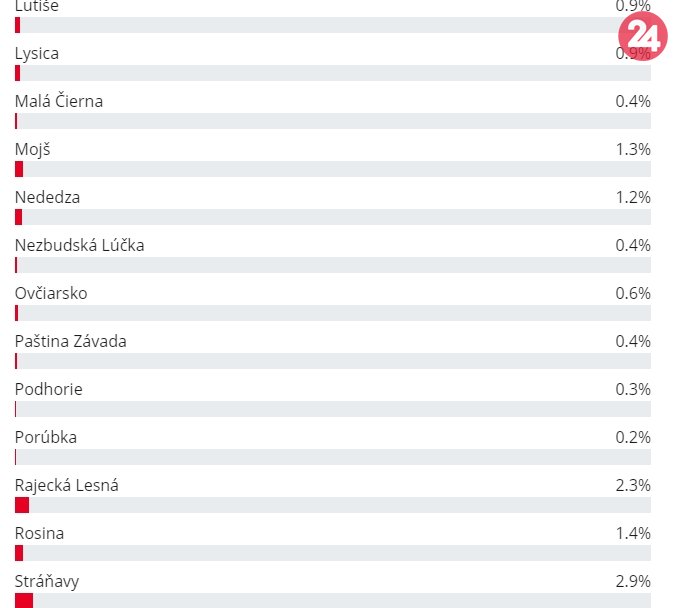The image size is (681, 608).
Task: Click the red Stráňavy progress bar
Action: click(24, 600)
